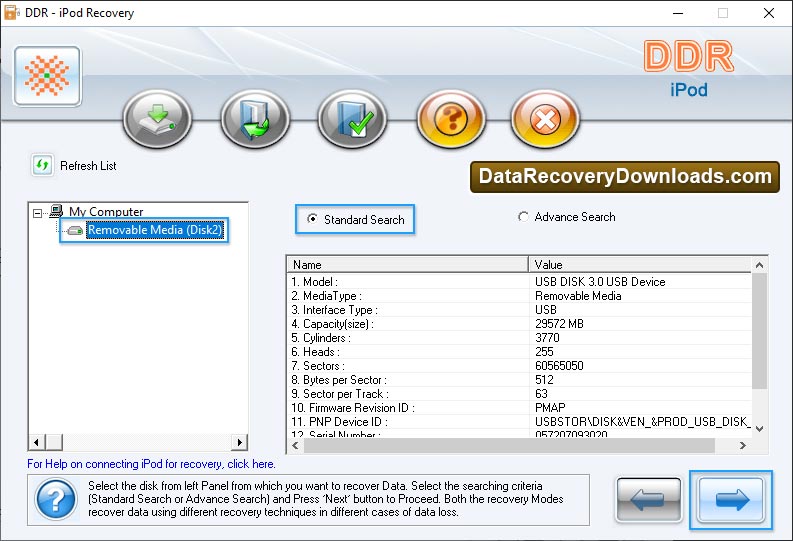Select the '9. Sector per Track :' row

(x=519, y=394)
